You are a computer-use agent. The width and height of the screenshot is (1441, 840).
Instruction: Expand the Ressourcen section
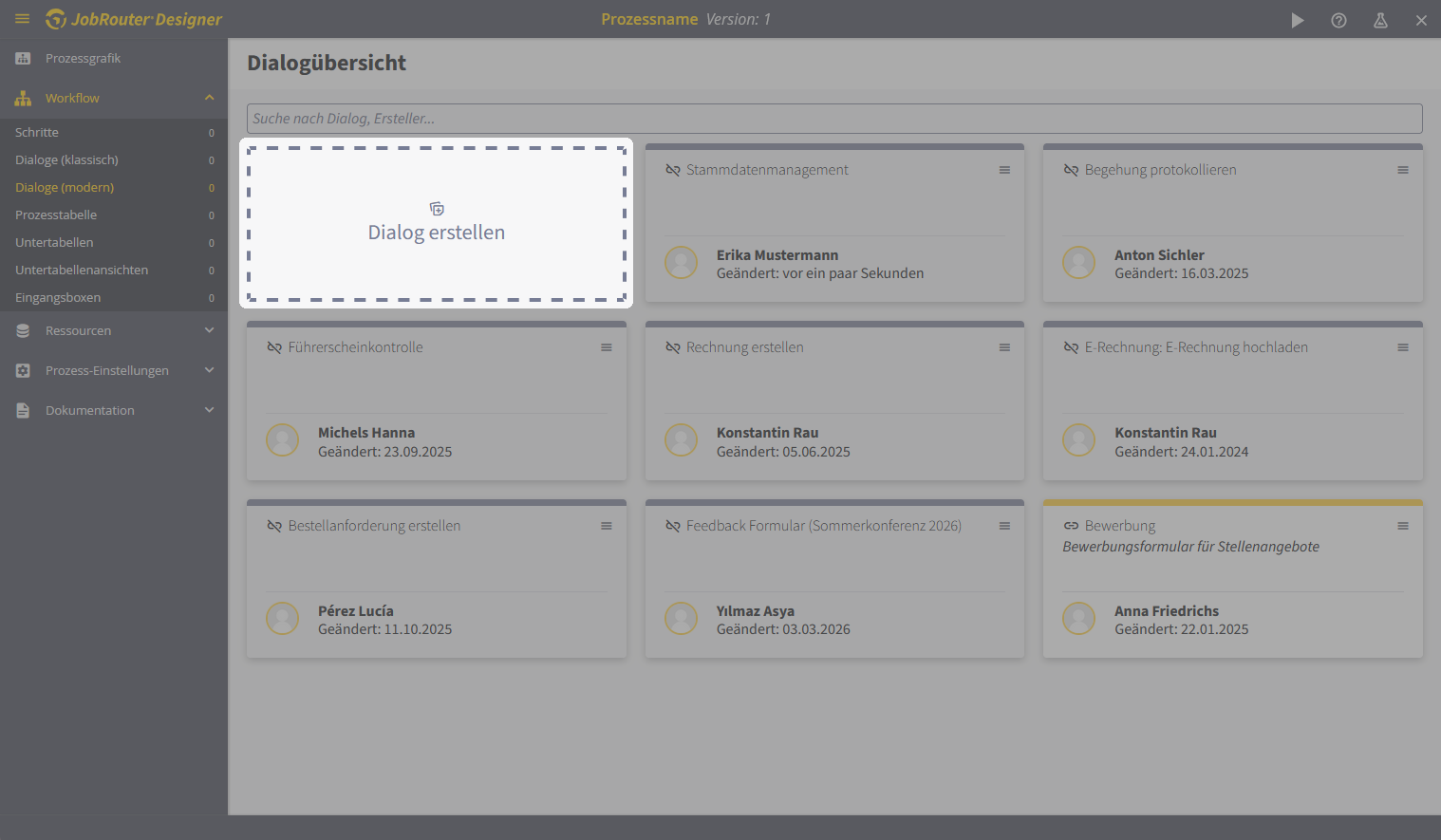coord(209,330)
